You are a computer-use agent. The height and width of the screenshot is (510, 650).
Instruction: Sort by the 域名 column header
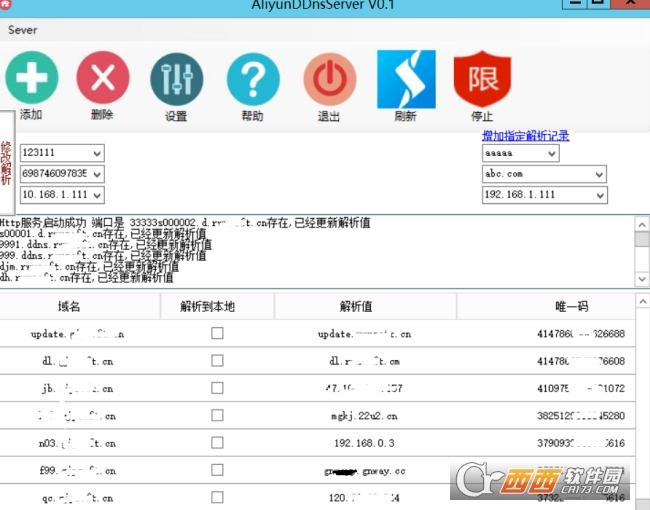click(x=79, y=306)
